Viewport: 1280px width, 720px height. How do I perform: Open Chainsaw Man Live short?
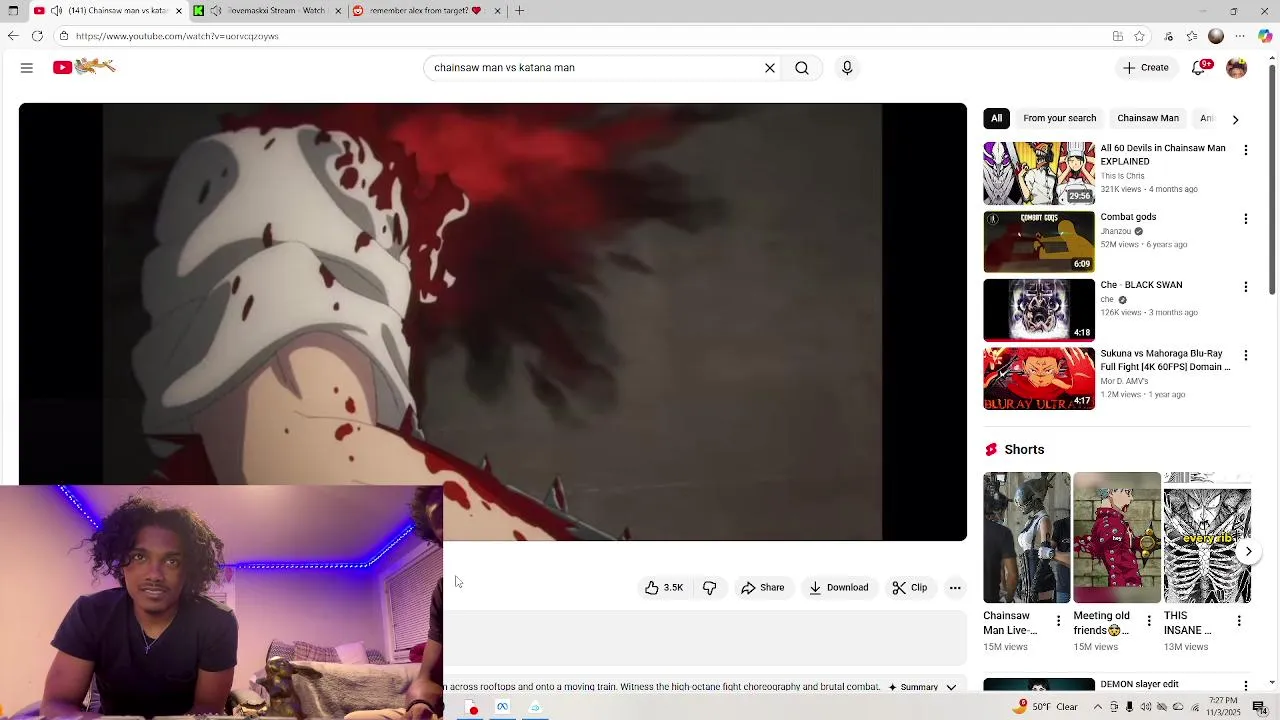tap(1026, 538)
